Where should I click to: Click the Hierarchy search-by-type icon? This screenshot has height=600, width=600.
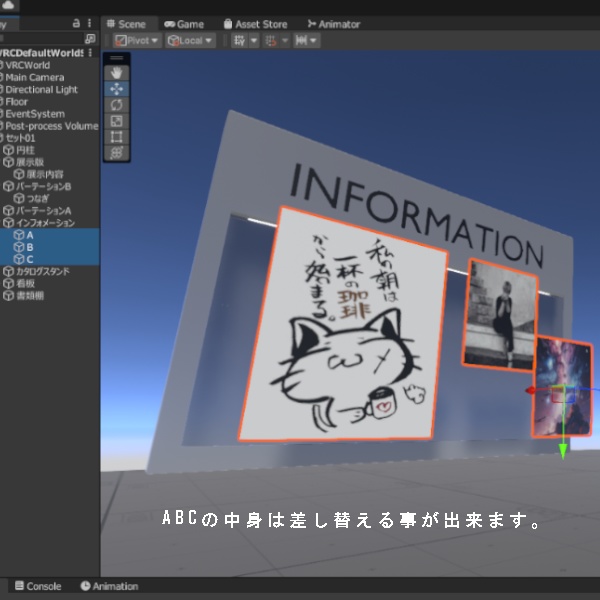coord(90,38)
